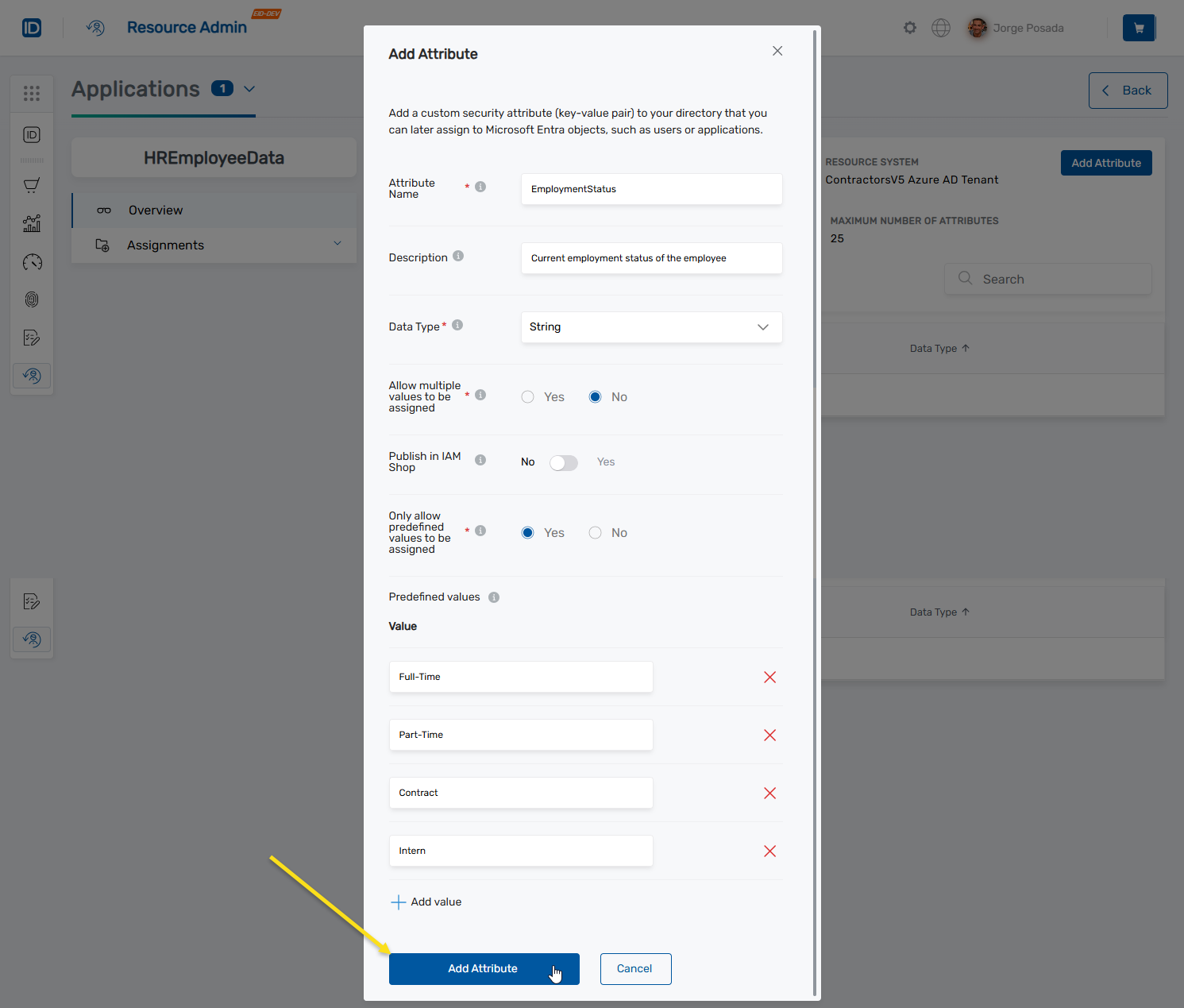Open the speedometer dashboard sidebar icon
The image size is (1184, 1008).
point(32,261)
